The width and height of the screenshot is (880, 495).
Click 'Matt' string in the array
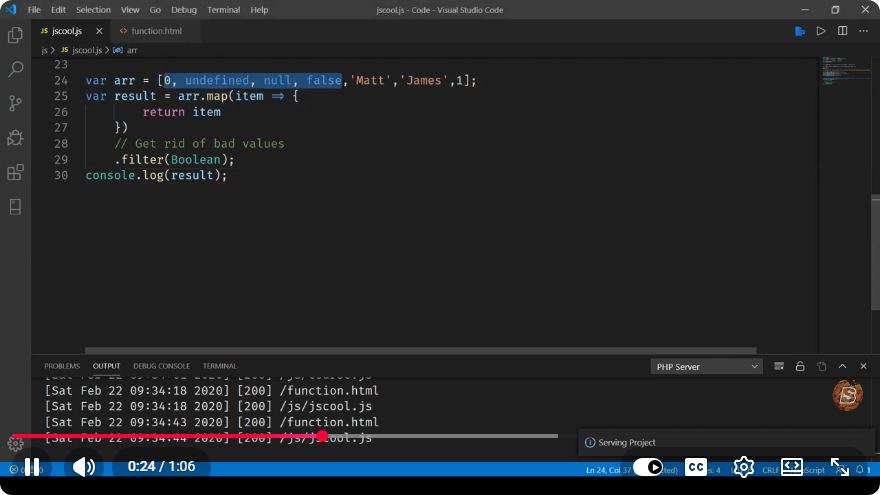(x=370, y=80)
